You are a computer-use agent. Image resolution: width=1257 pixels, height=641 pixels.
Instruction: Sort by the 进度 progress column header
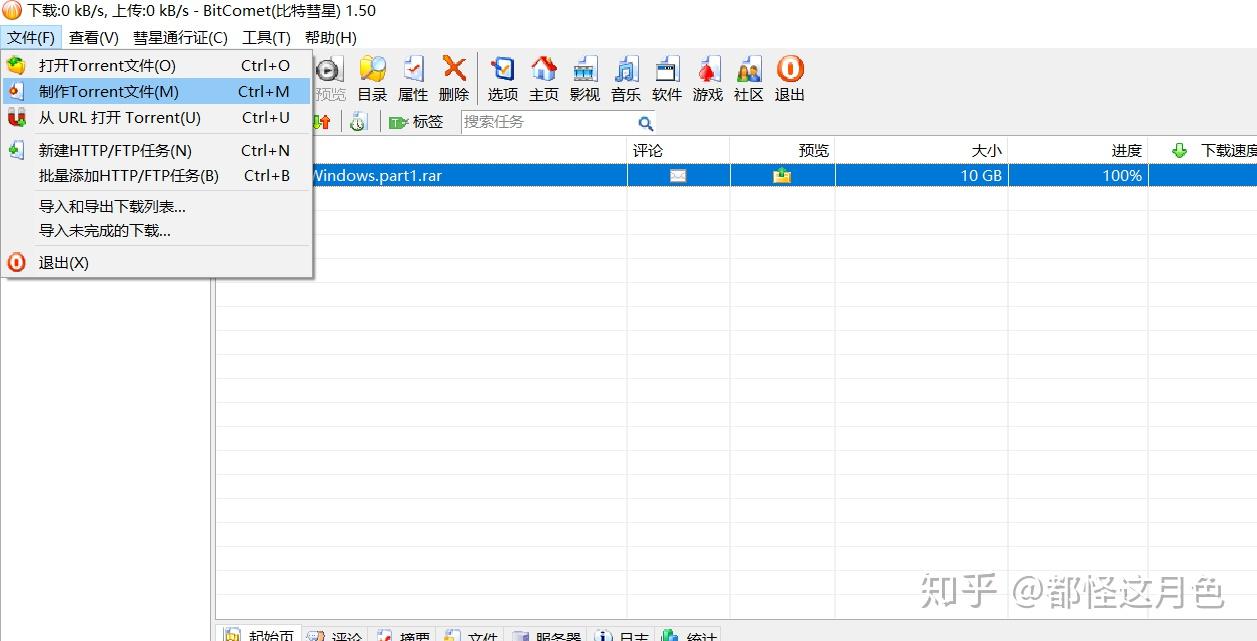point(1078,151)
